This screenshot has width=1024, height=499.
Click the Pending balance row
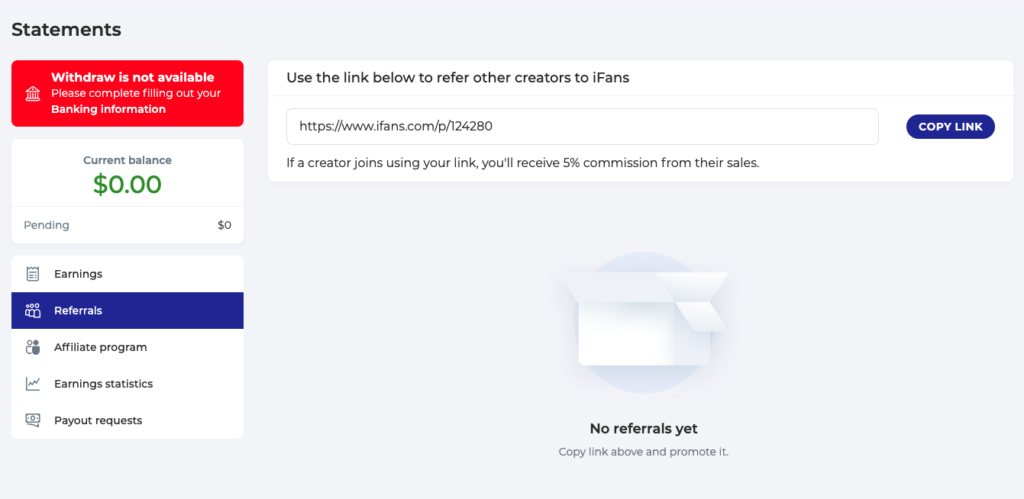(127, 225)
